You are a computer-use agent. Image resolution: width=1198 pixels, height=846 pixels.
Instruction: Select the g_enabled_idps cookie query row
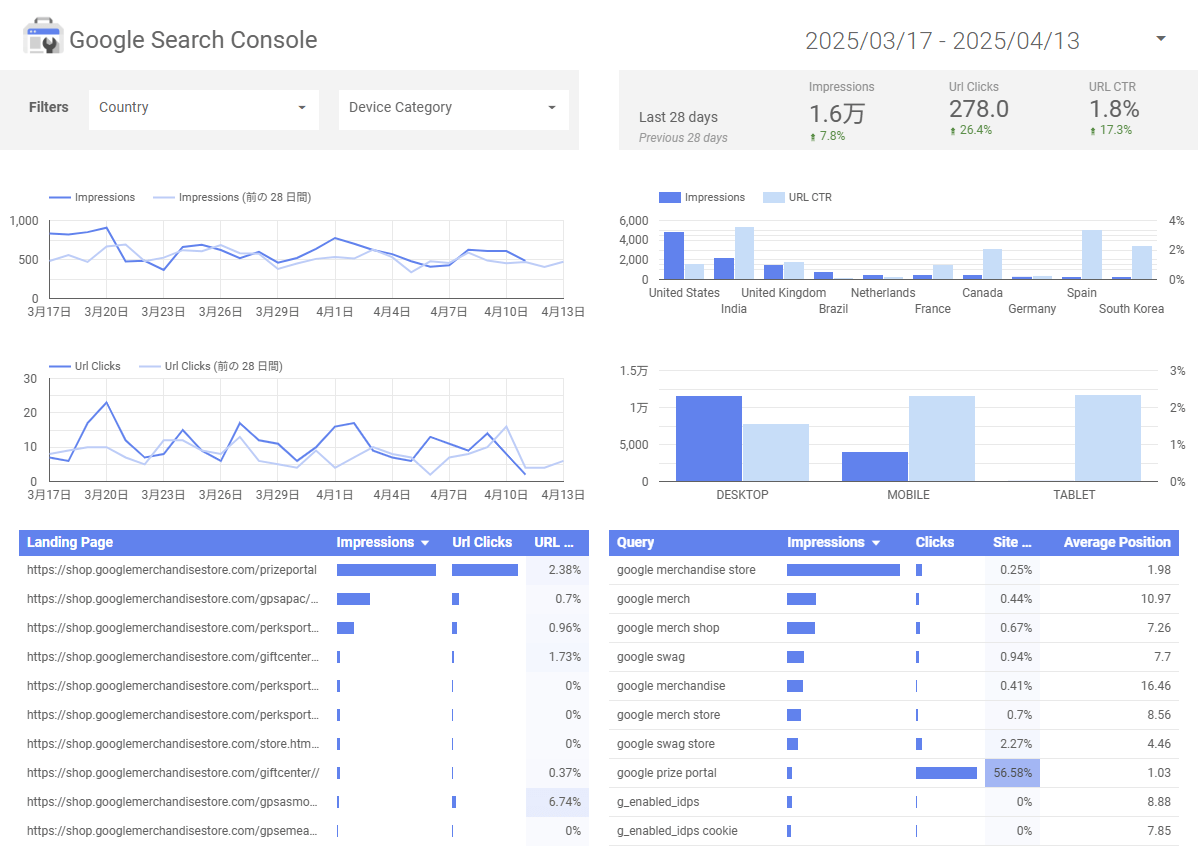pos(894,831)
